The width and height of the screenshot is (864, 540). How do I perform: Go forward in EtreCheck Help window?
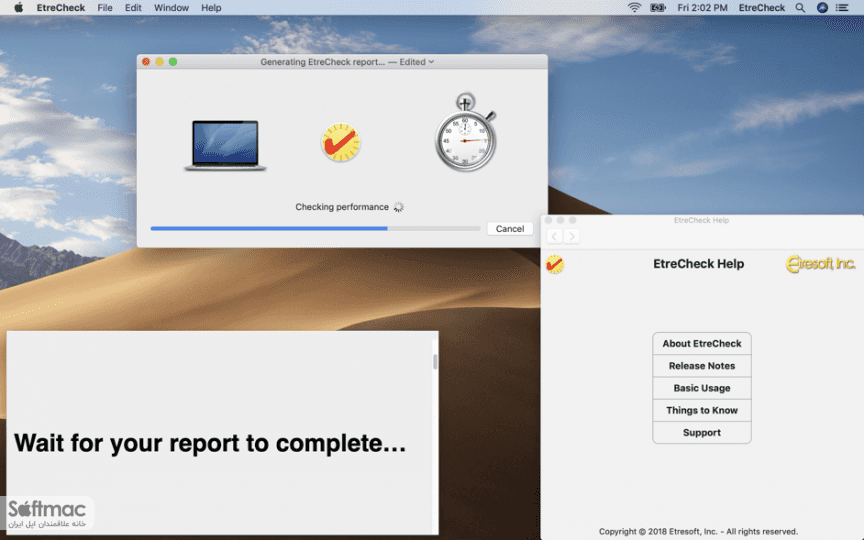coord(571,236)
